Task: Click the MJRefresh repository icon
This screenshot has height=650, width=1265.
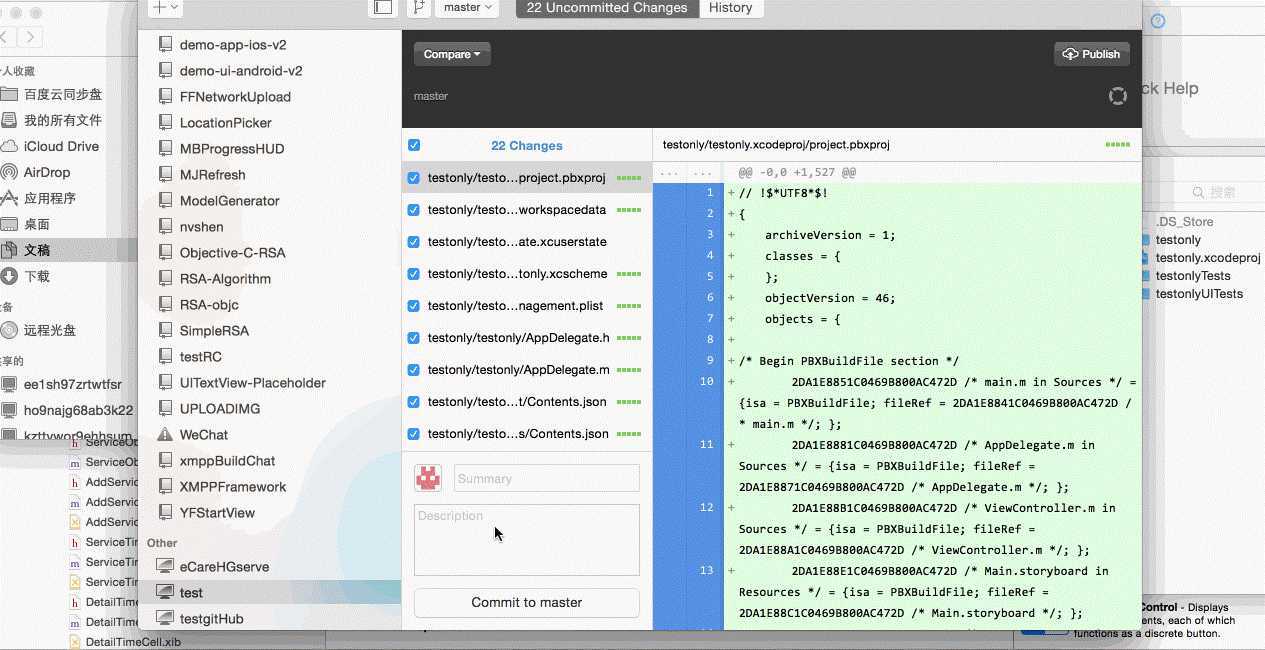Action: (x=166, y=175)
